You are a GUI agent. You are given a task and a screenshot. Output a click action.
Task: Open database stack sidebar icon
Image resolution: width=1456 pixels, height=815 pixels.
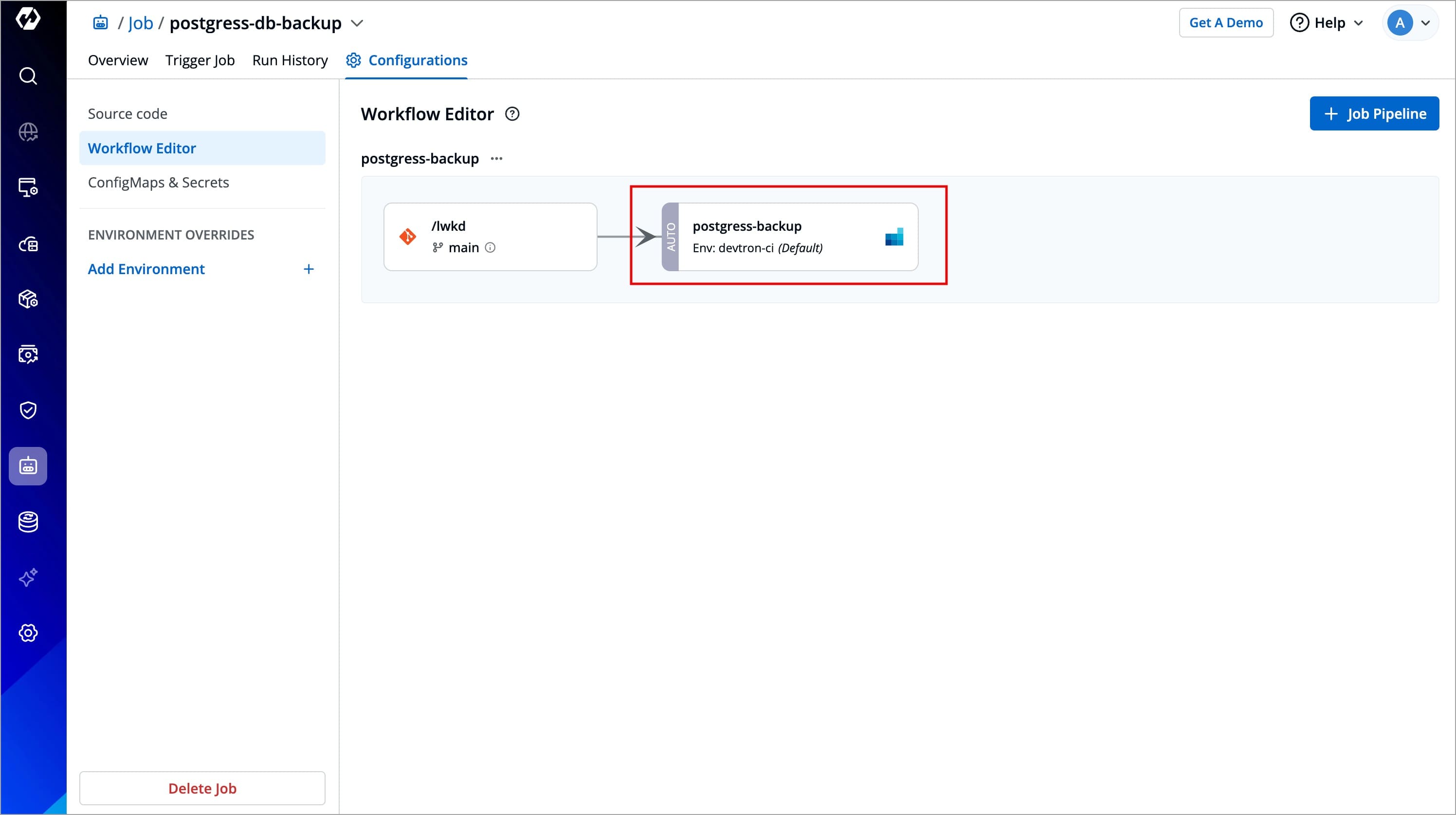[x=28, y=521]
